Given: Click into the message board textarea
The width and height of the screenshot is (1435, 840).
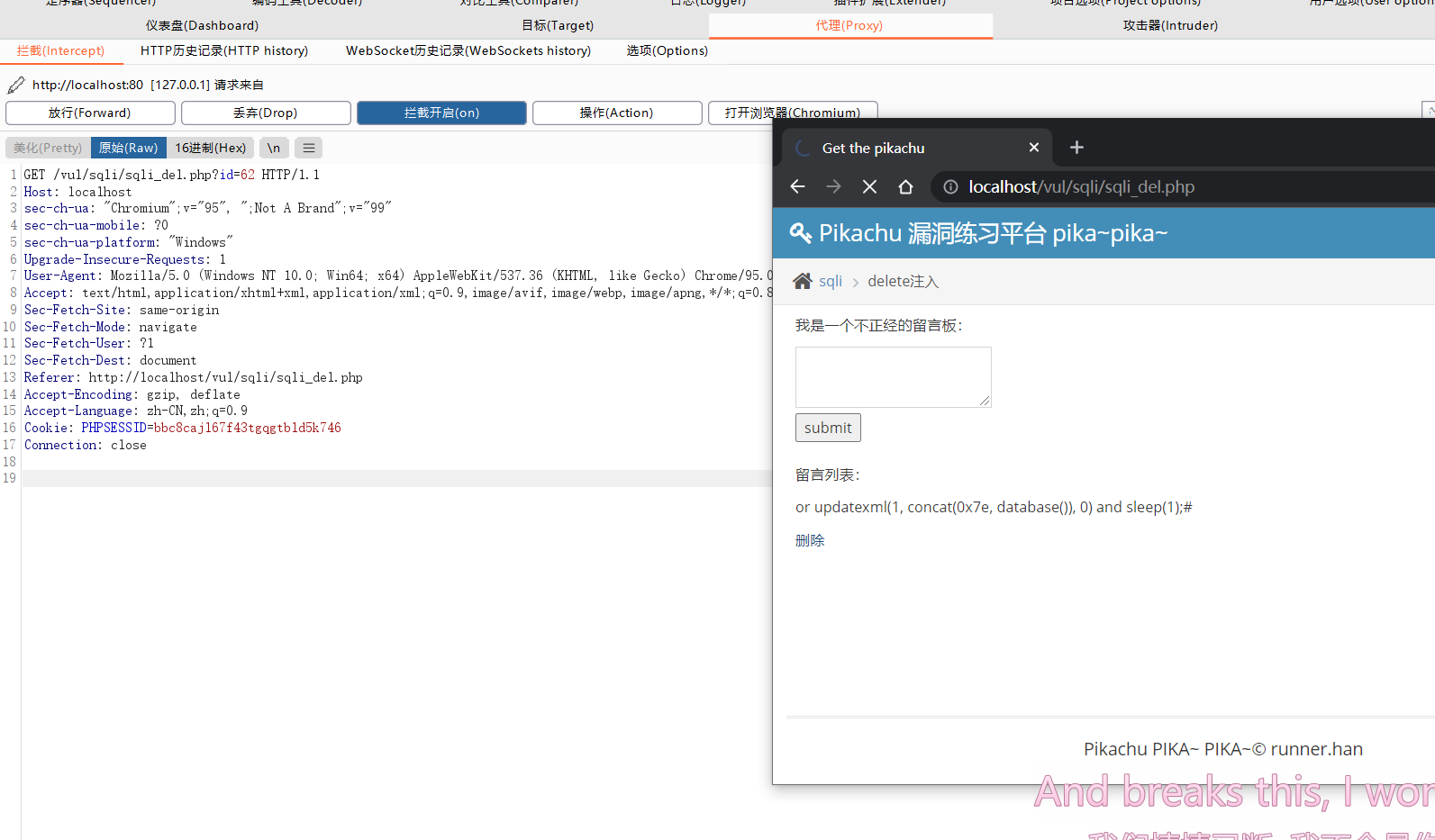Looking at the screenshot, I should click(894, 376).
